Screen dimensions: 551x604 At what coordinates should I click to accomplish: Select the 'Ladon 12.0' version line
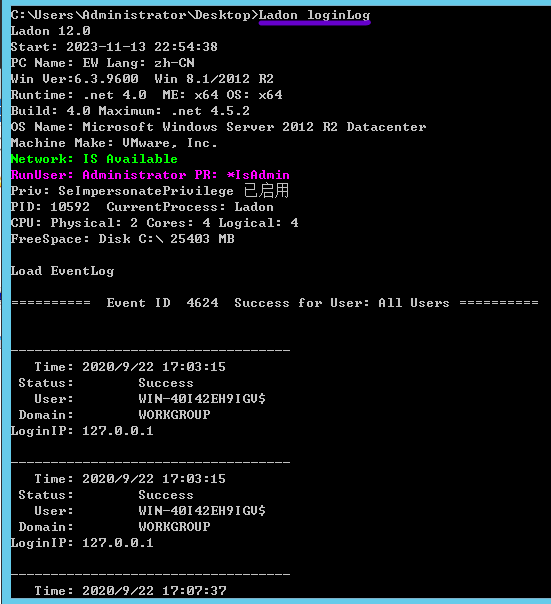50,31
